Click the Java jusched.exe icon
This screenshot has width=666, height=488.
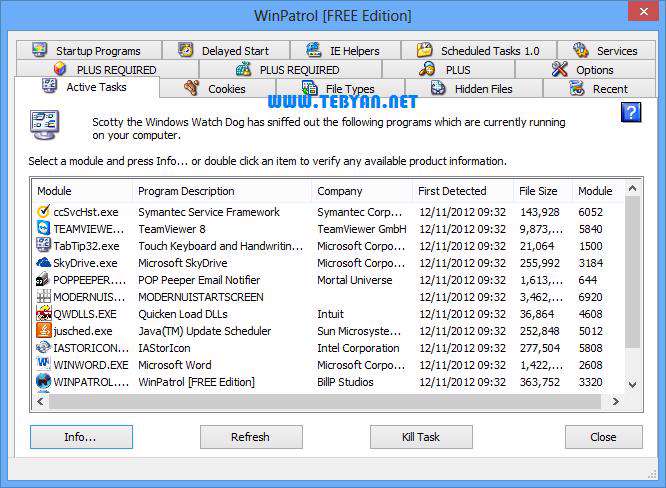coord(43,330)
